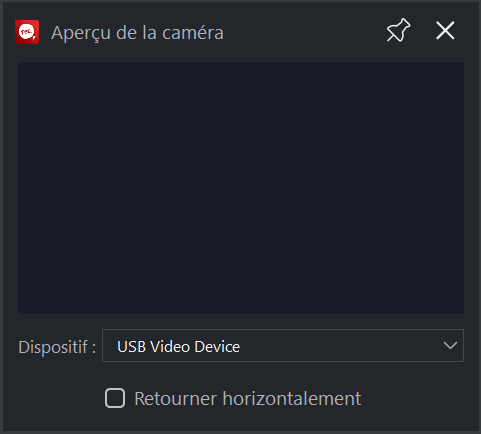Click the pushpin icon in title bar
The image size is (481, 434).
pos(398,31)
